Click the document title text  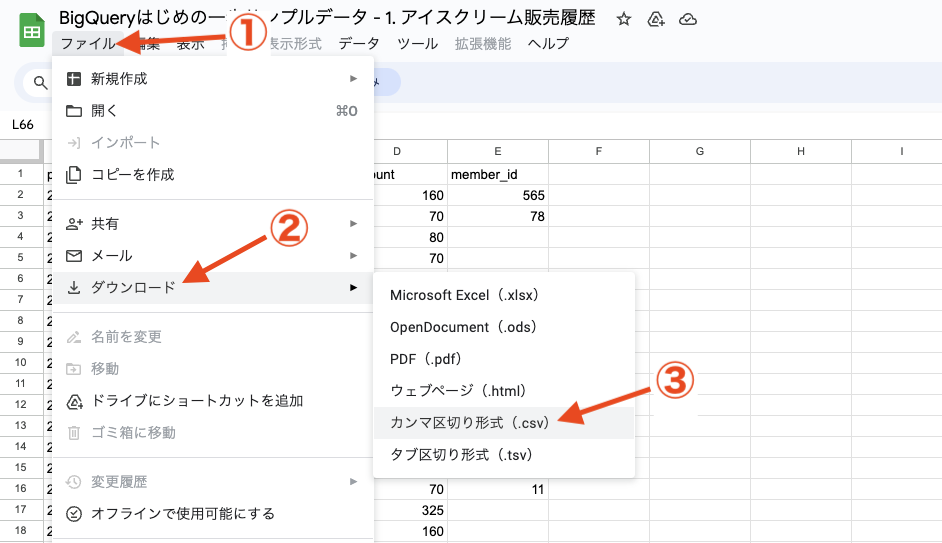point(327,17)
